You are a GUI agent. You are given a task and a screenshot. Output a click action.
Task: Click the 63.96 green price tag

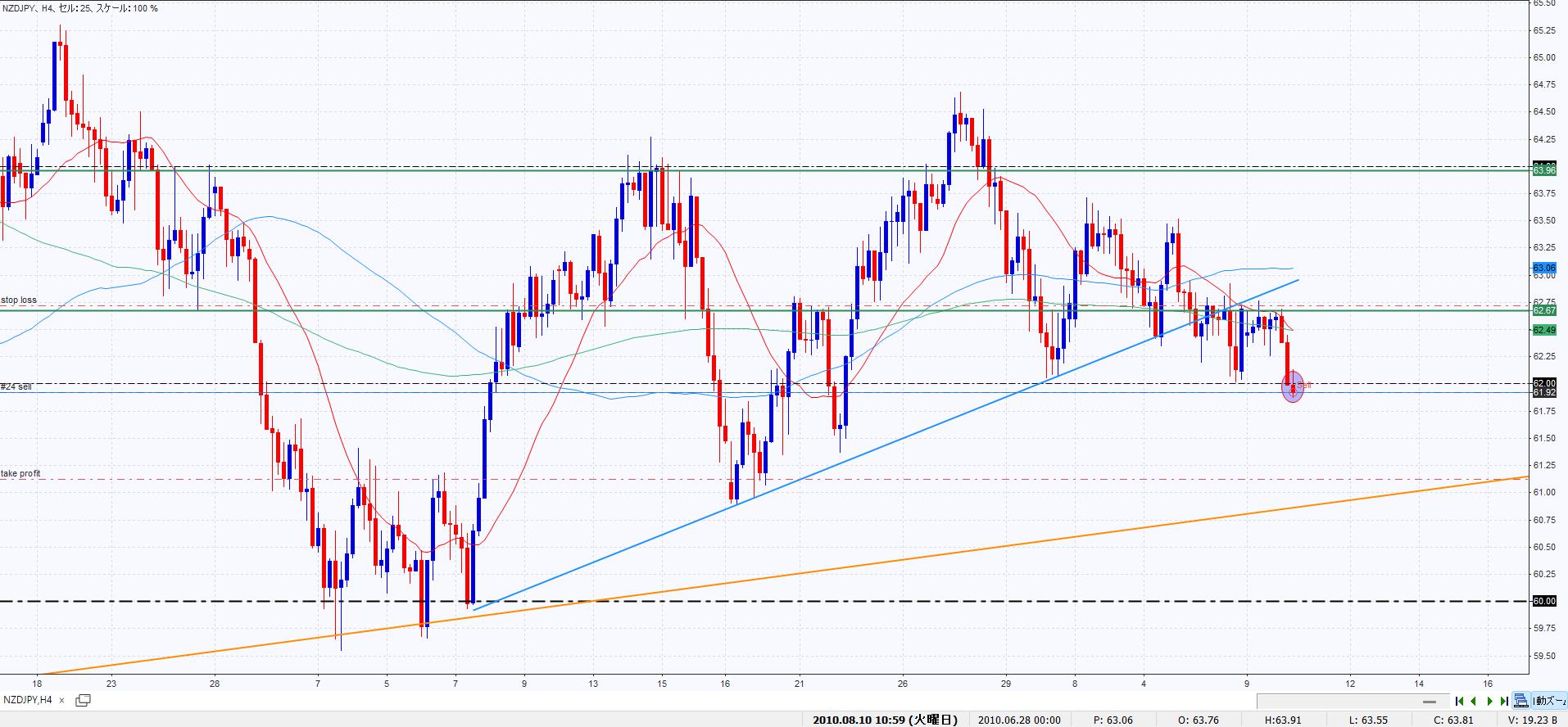pos(1543,170)
